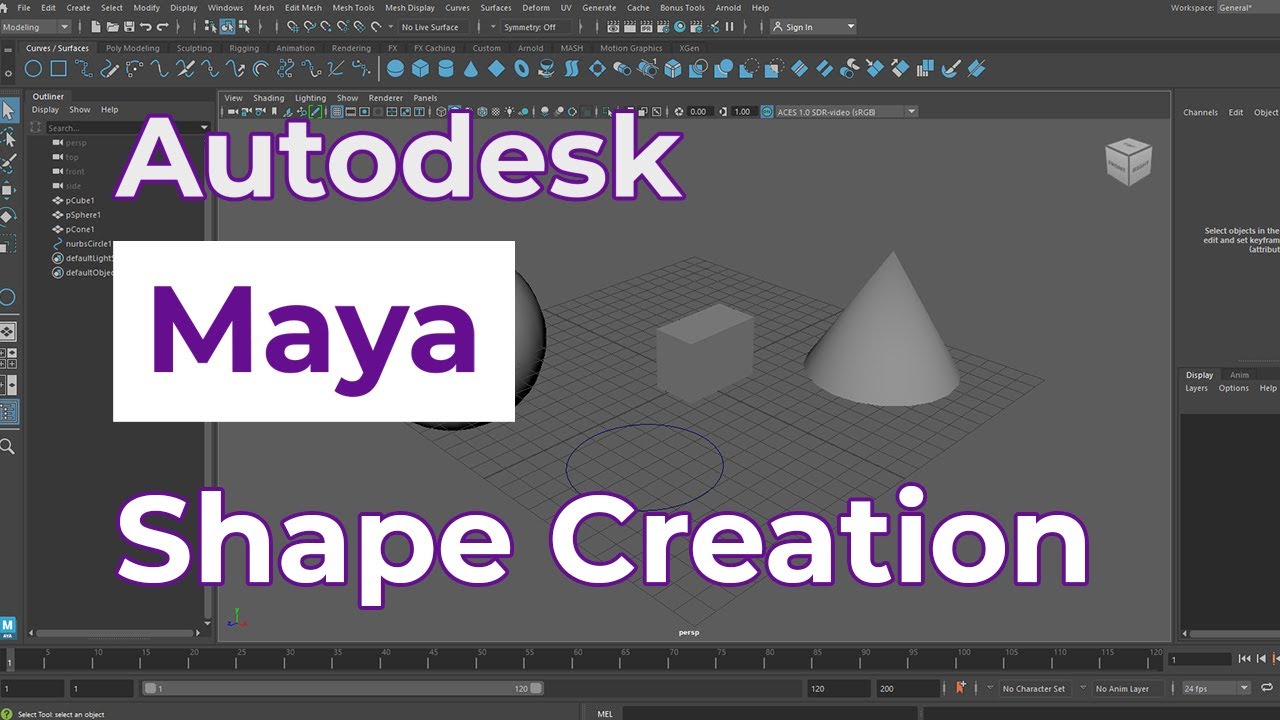
Task: Switch to the Anim layer tab
Action: [x=1239, y=375]
